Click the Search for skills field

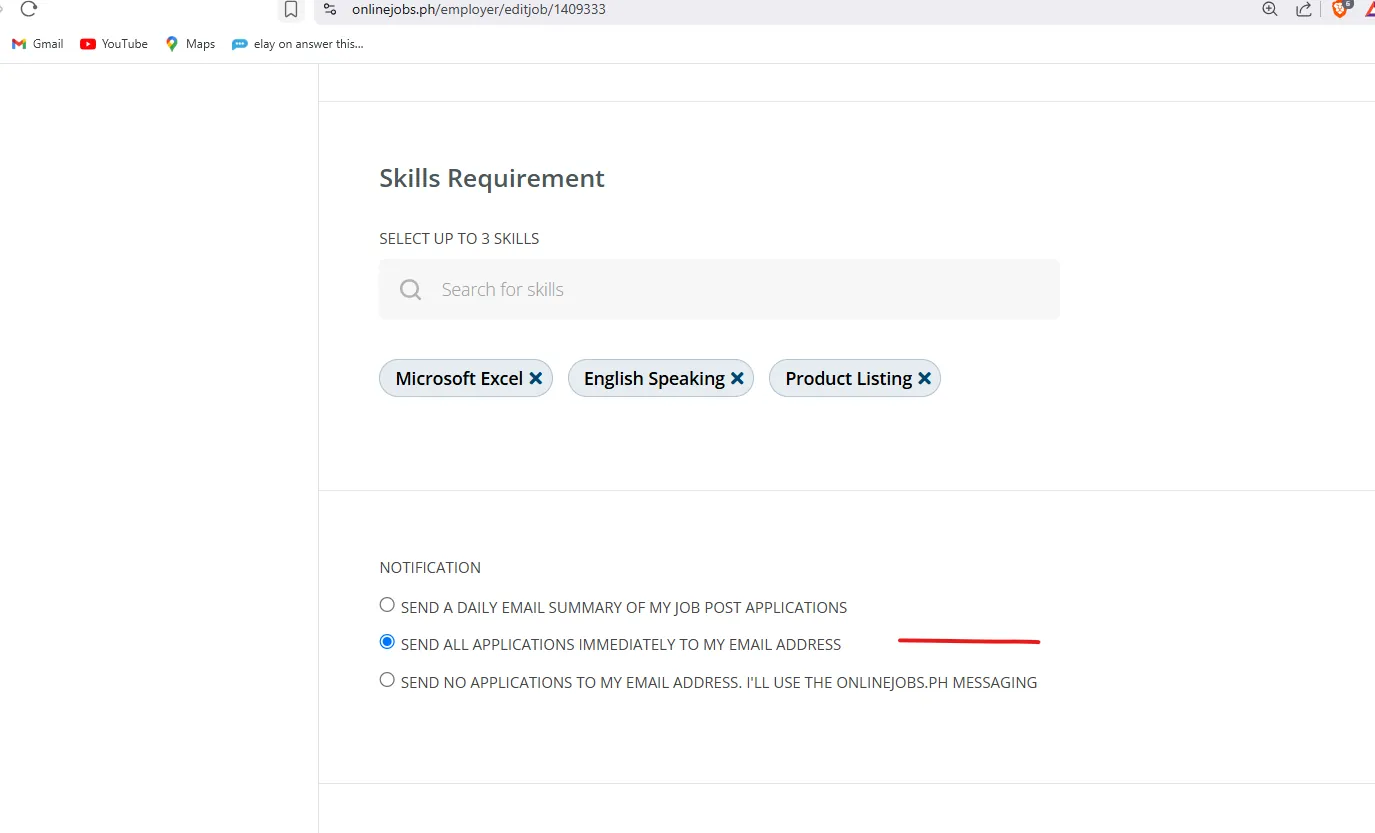click(x=719, y=289)
